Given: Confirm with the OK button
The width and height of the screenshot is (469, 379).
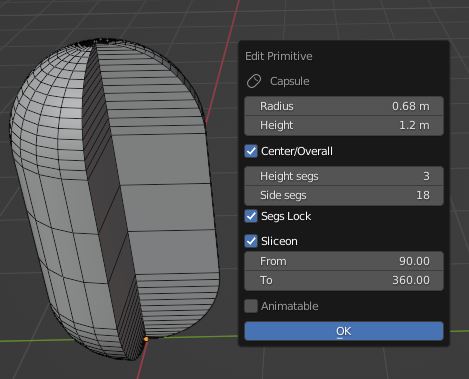Looking at the screenshot, I should tap(344, 331).
